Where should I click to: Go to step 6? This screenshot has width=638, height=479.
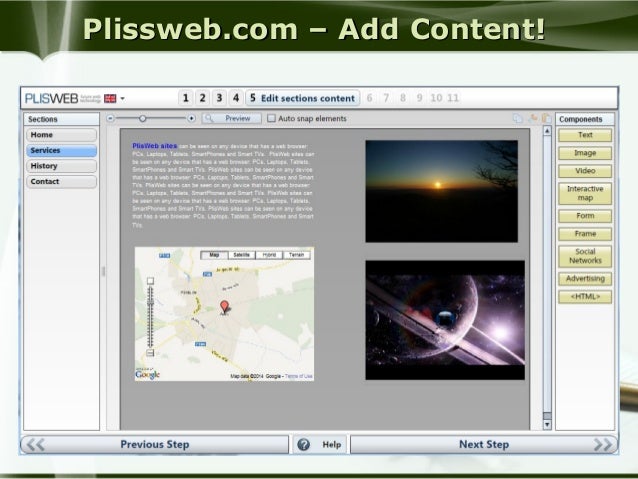(x=369, y=98)
